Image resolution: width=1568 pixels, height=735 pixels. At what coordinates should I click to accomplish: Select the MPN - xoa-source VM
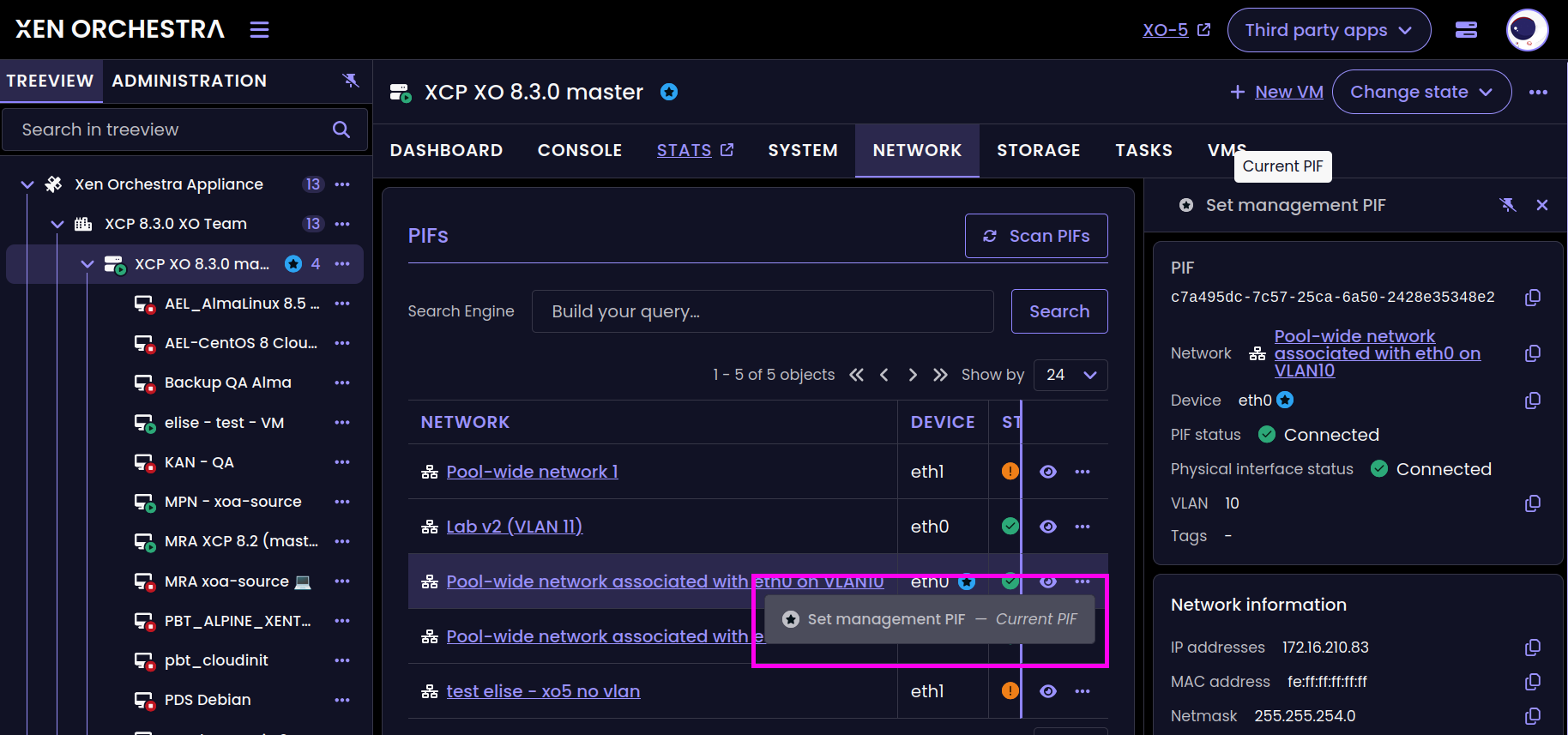pyautogui.click(x=232, y=502)
